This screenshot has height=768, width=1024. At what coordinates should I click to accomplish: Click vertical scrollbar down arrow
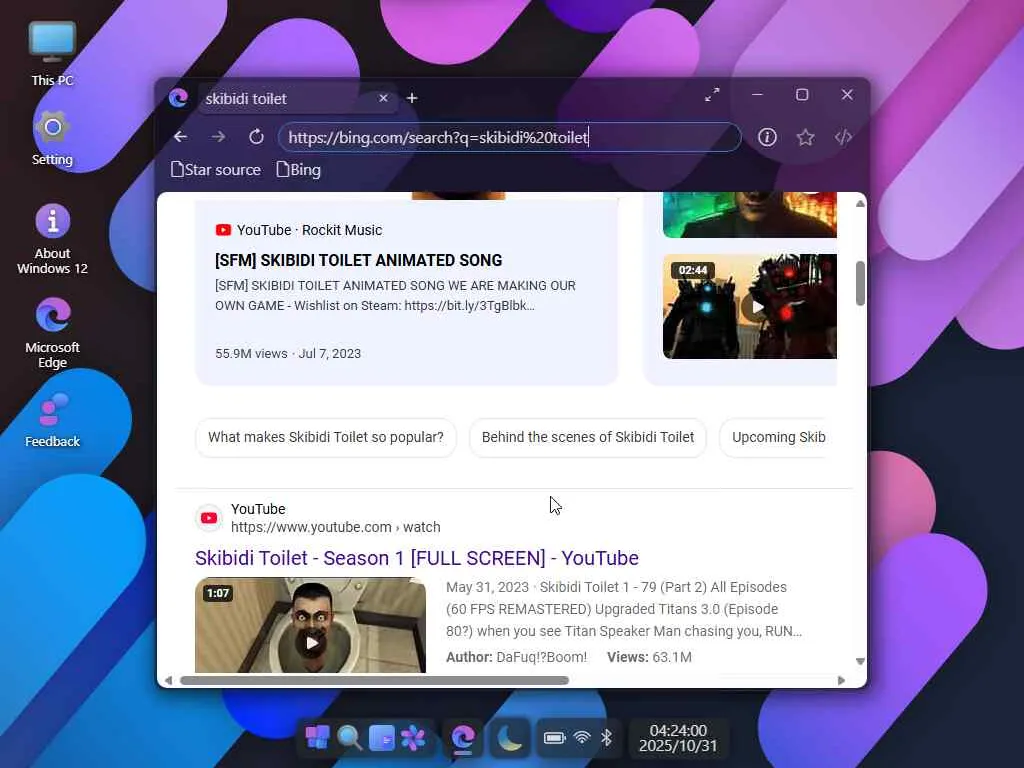click(x=860, y=662)
